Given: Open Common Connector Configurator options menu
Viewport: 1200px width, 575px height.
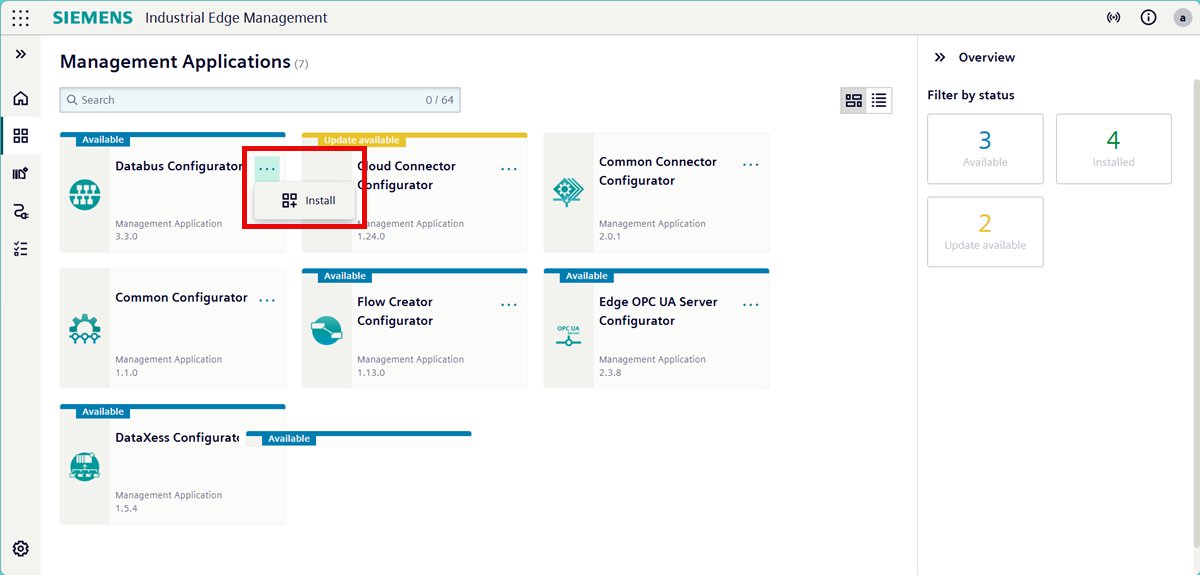Looking at the screenshot, I should pyautogui.click(x=751, y=164).
